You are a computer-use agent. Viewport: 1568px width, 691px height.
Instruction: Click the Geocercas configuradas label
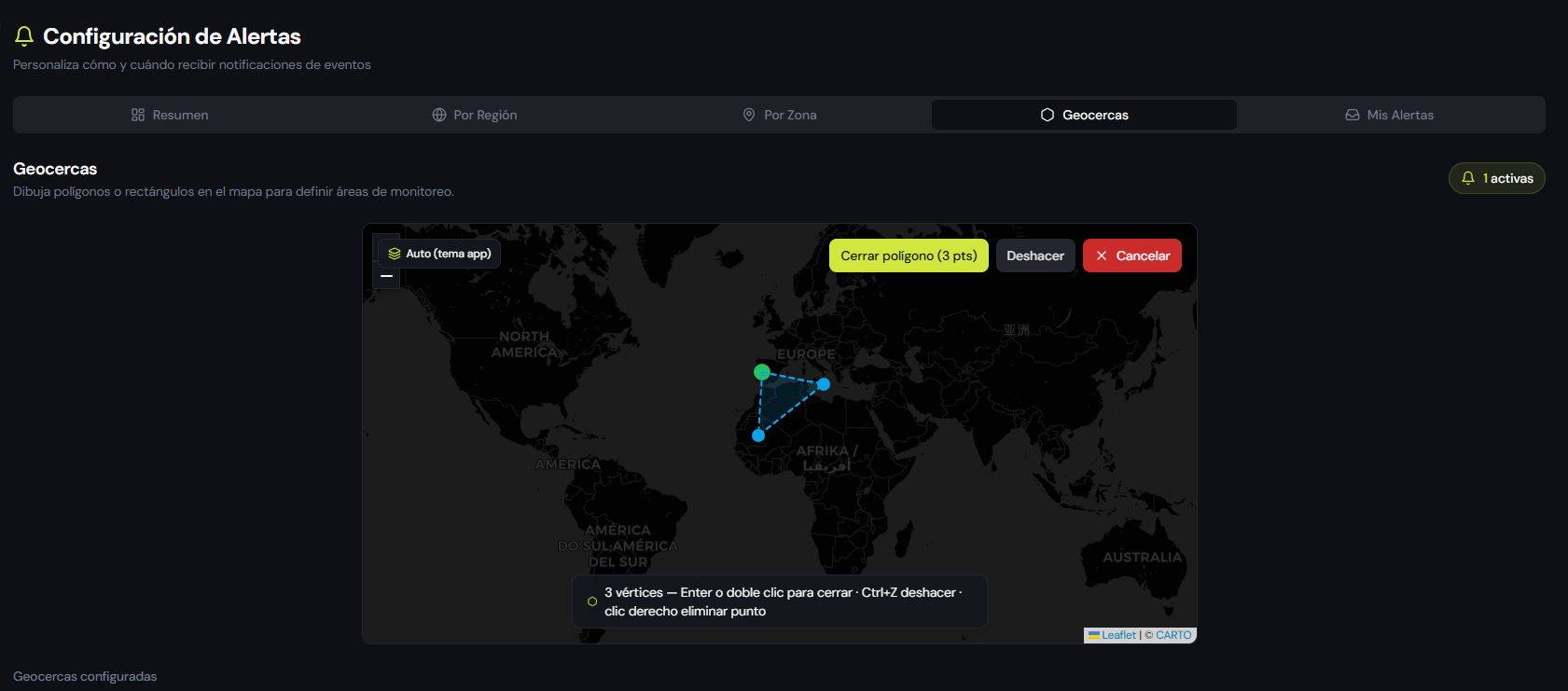coord(85,676)
